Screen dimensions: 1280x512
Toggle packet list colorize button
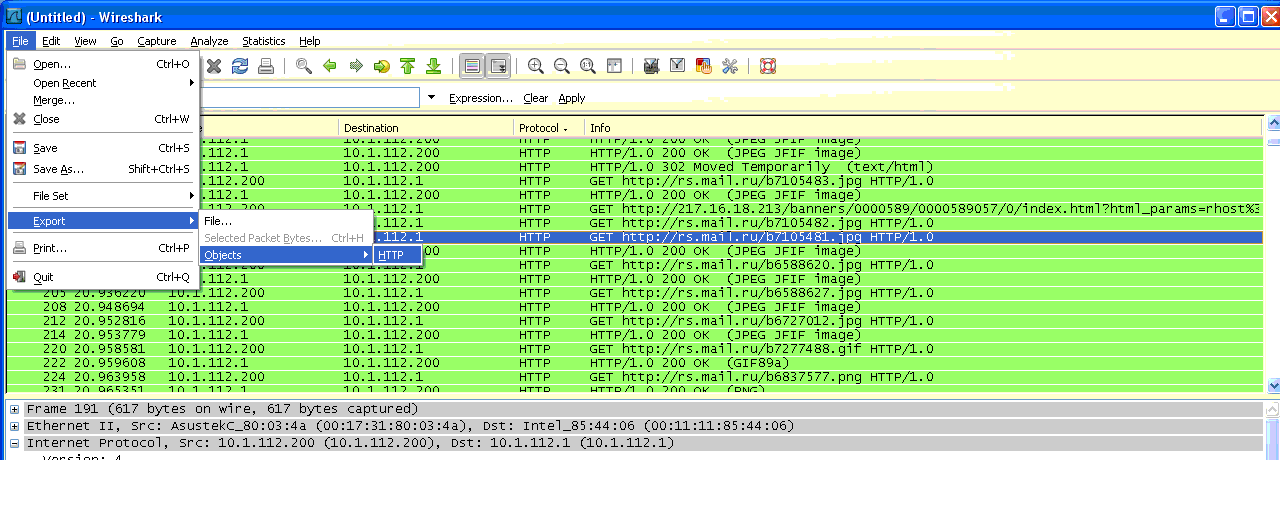(472, 66)
